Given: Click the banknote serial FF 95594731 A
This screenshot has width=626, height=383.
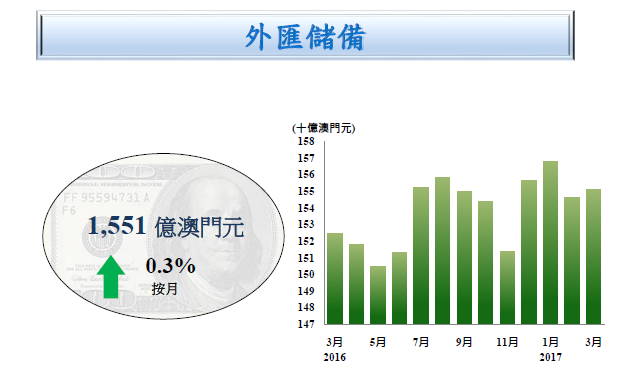Looking at the screenshot, I should coord(106,198).
